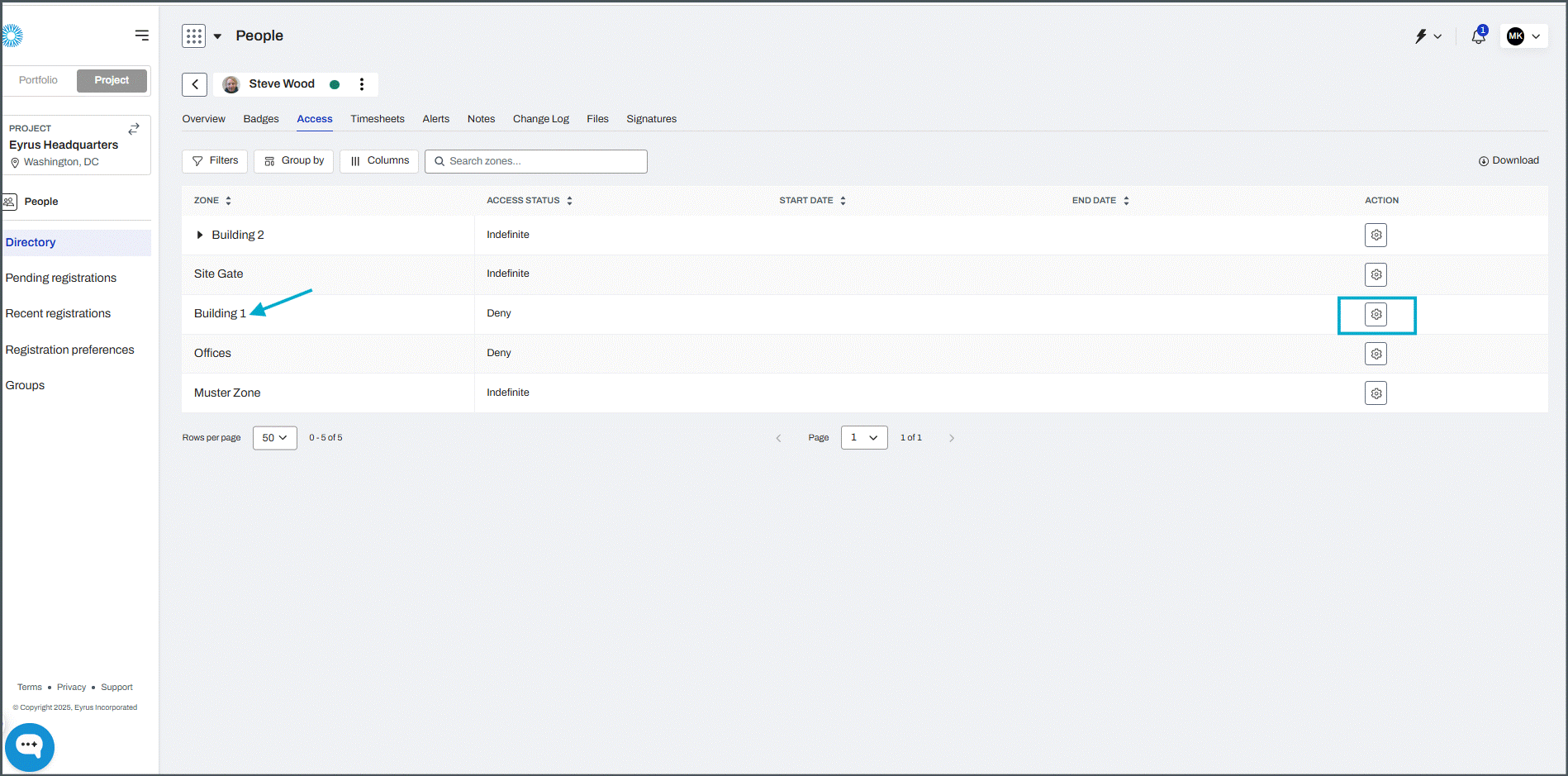Go to the next page arrow

click(952, 438)
